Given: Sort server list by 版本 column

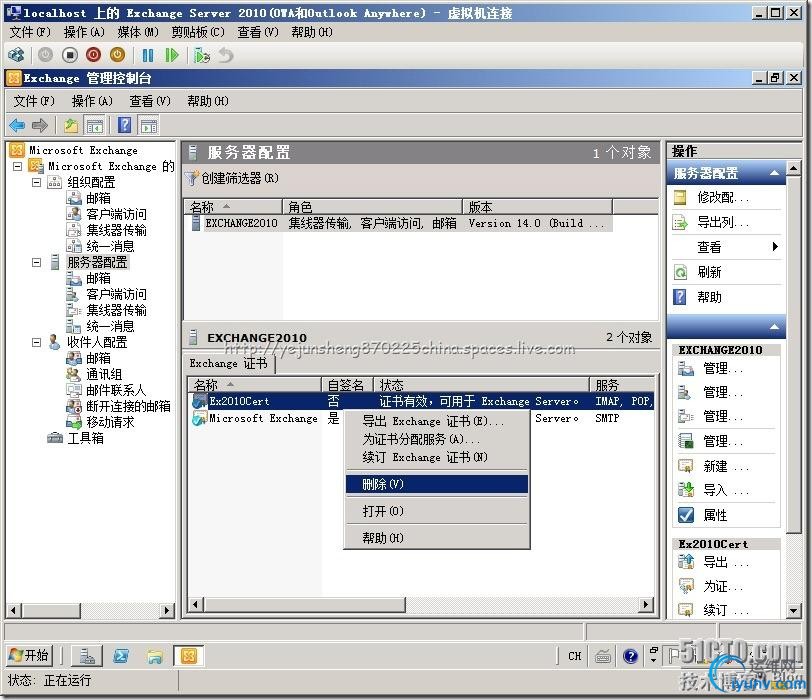Looking at the screenshot, I should pyautogui.click(x=537, y=207).
